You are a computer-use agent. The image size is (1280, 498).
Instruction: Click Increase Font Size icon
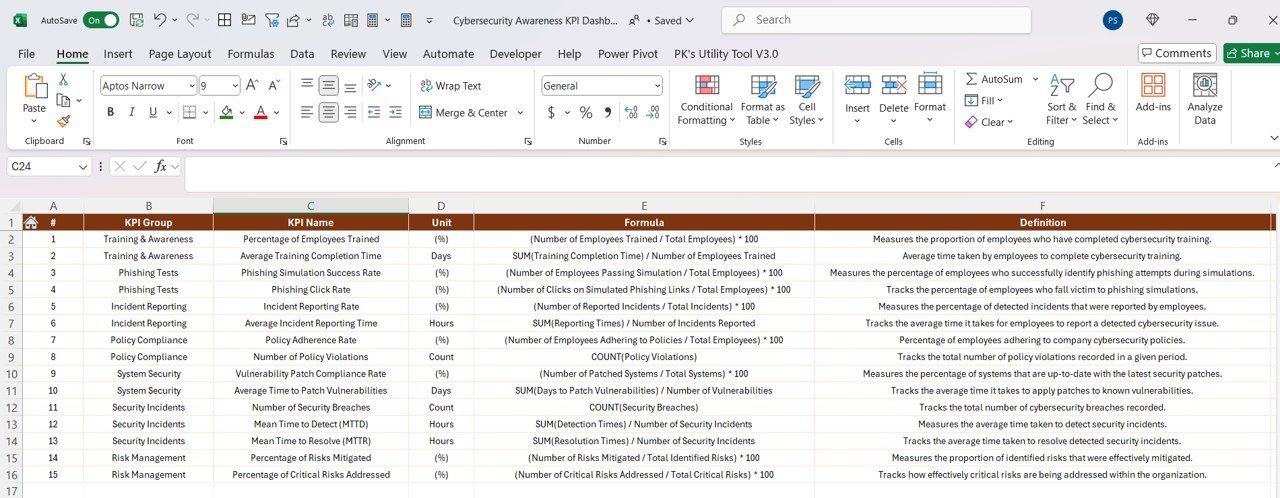tap(252, 85)
